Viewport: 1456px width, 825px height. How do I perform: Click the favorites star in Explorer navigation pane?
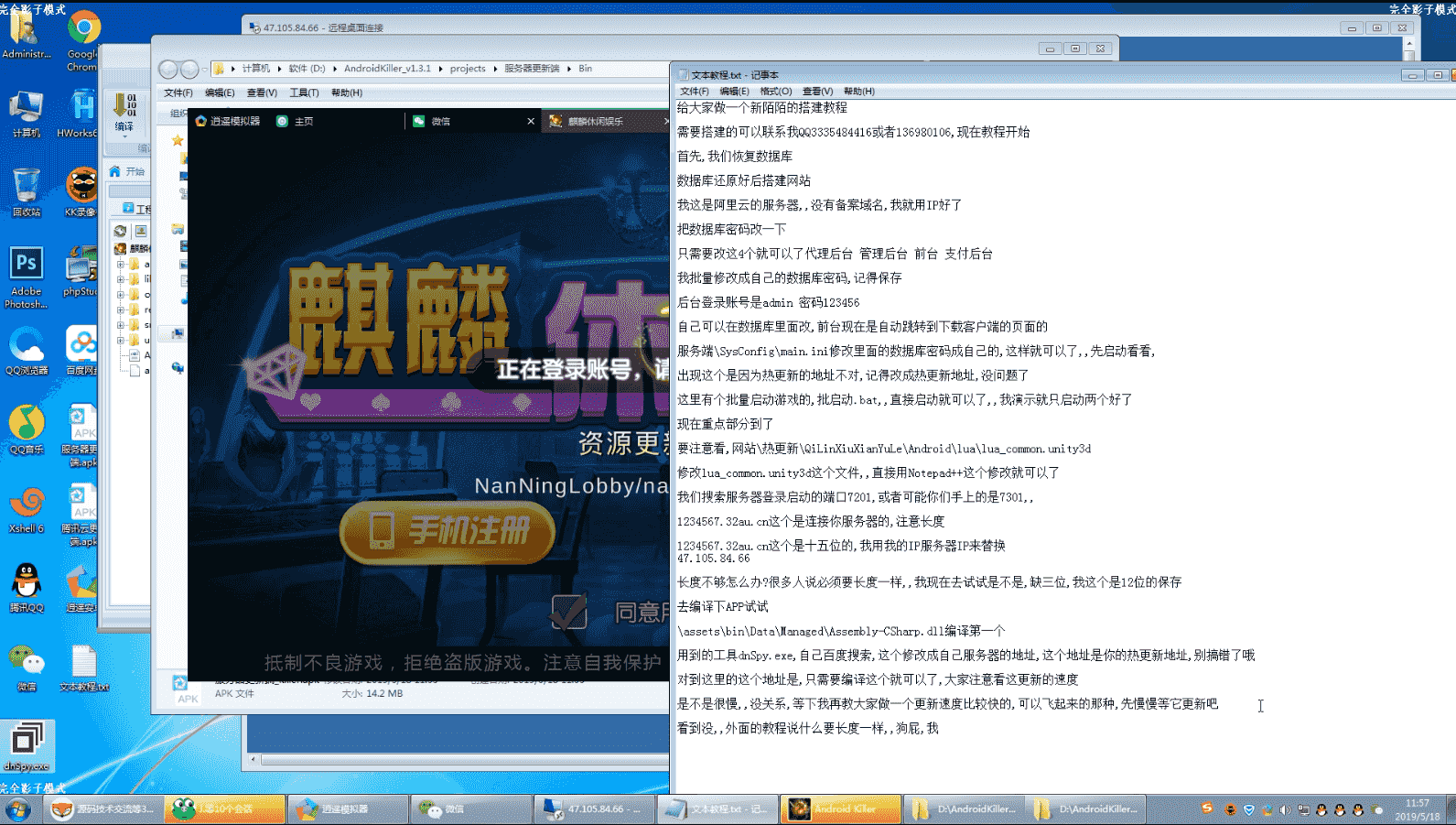point(178,140)
